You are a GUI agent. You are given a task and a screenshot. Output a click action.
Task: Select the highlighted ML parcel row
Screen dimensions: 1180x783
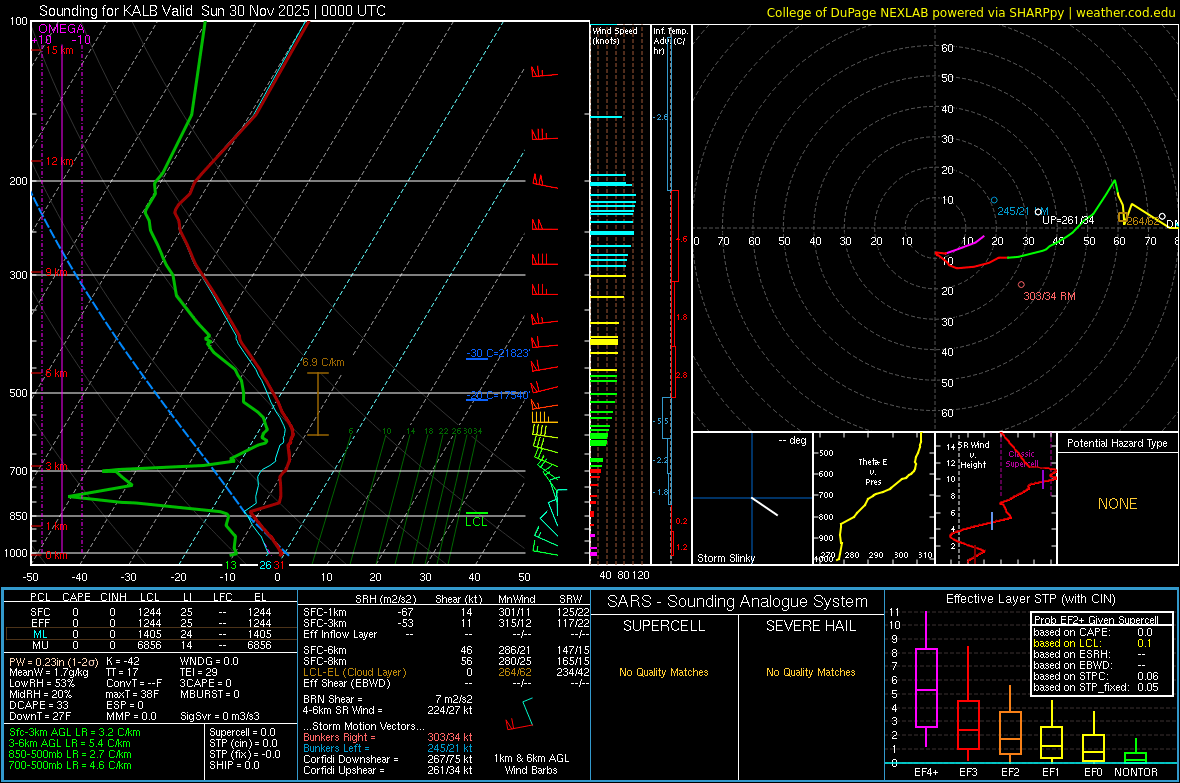tap(151, 634)
